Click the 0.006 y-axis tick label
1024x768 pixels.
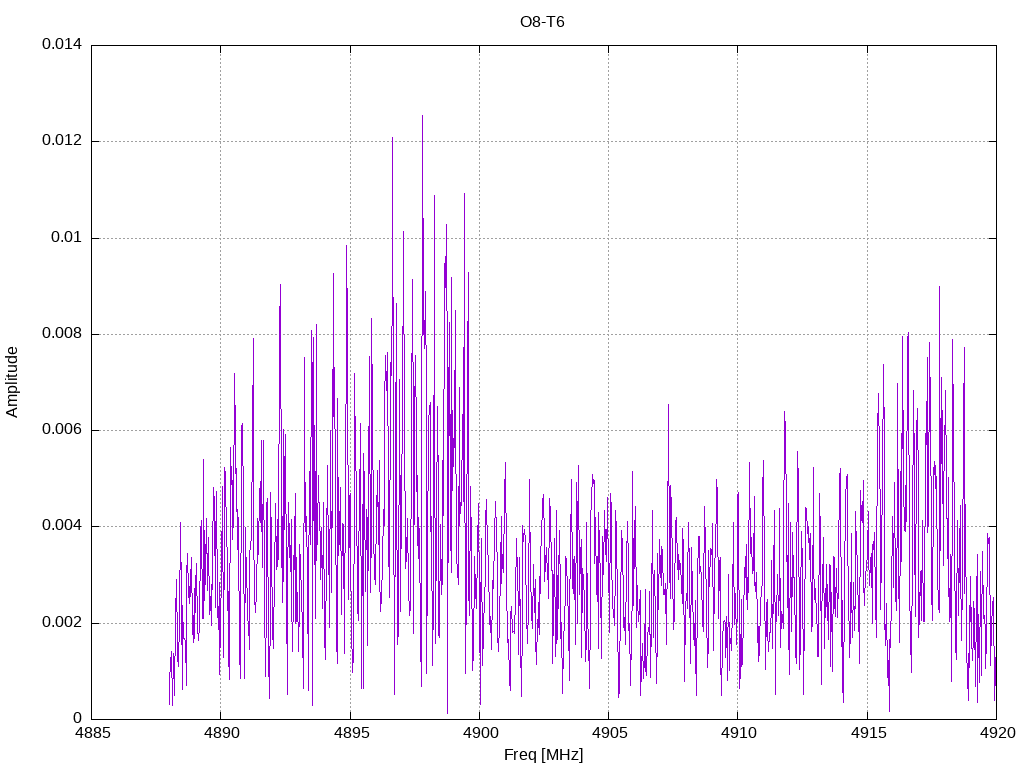pos(62,430)
